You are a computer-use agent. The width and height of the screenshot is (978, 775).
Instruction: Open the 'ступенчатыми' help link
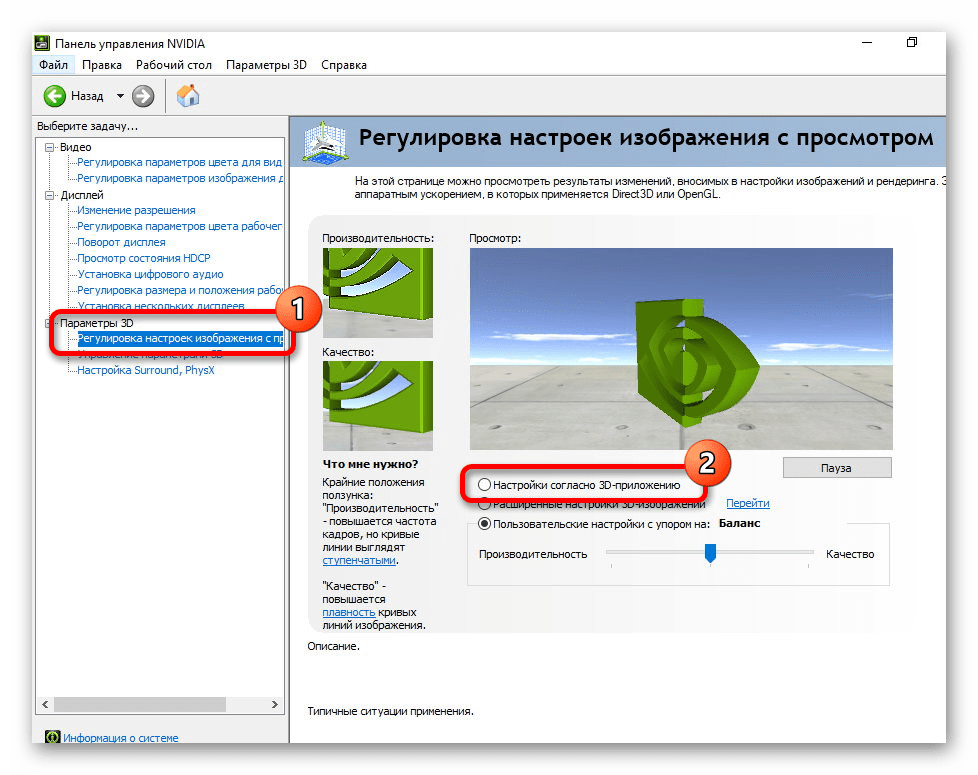click(359, 560)
